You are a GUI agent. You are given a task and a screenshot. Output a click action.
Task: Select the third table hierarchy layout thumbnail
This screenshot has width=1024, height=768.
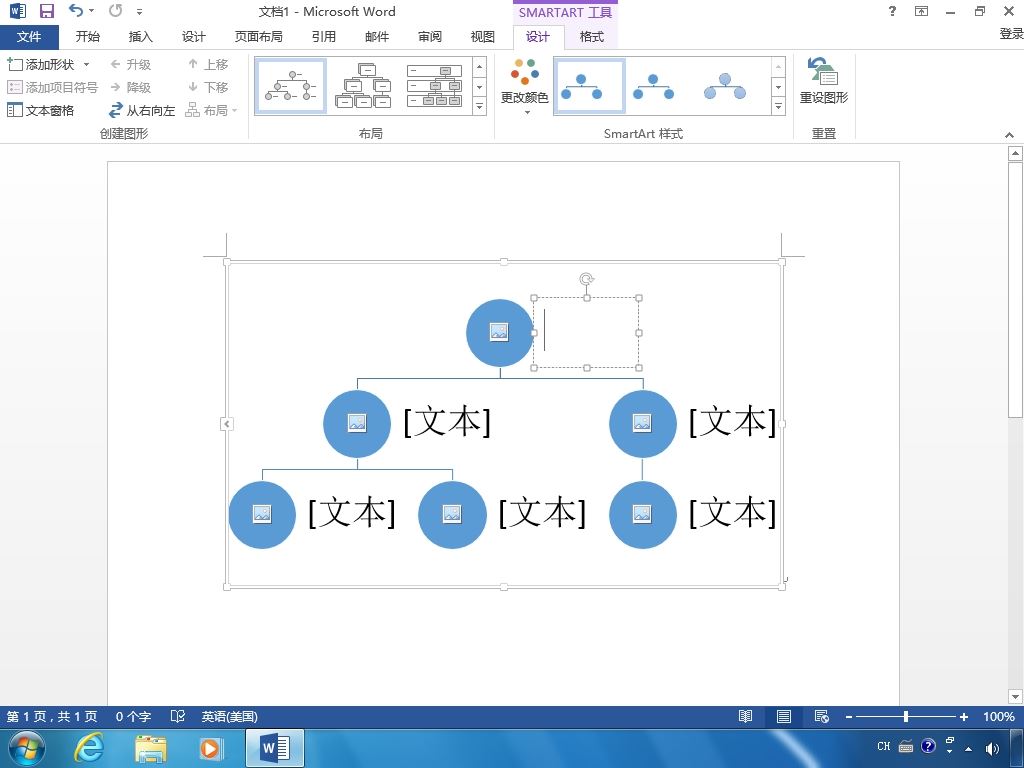tap(434, 86)
